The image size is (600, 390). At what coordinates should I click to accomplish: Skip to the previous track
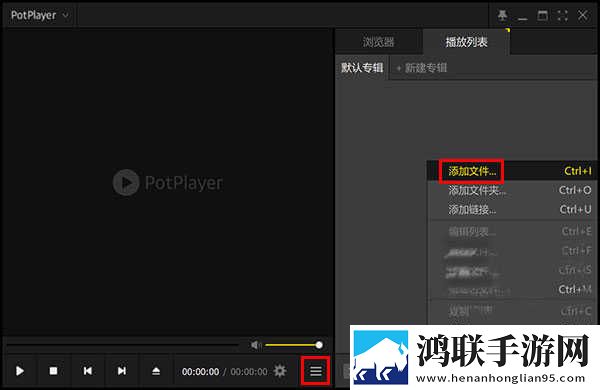88,371
